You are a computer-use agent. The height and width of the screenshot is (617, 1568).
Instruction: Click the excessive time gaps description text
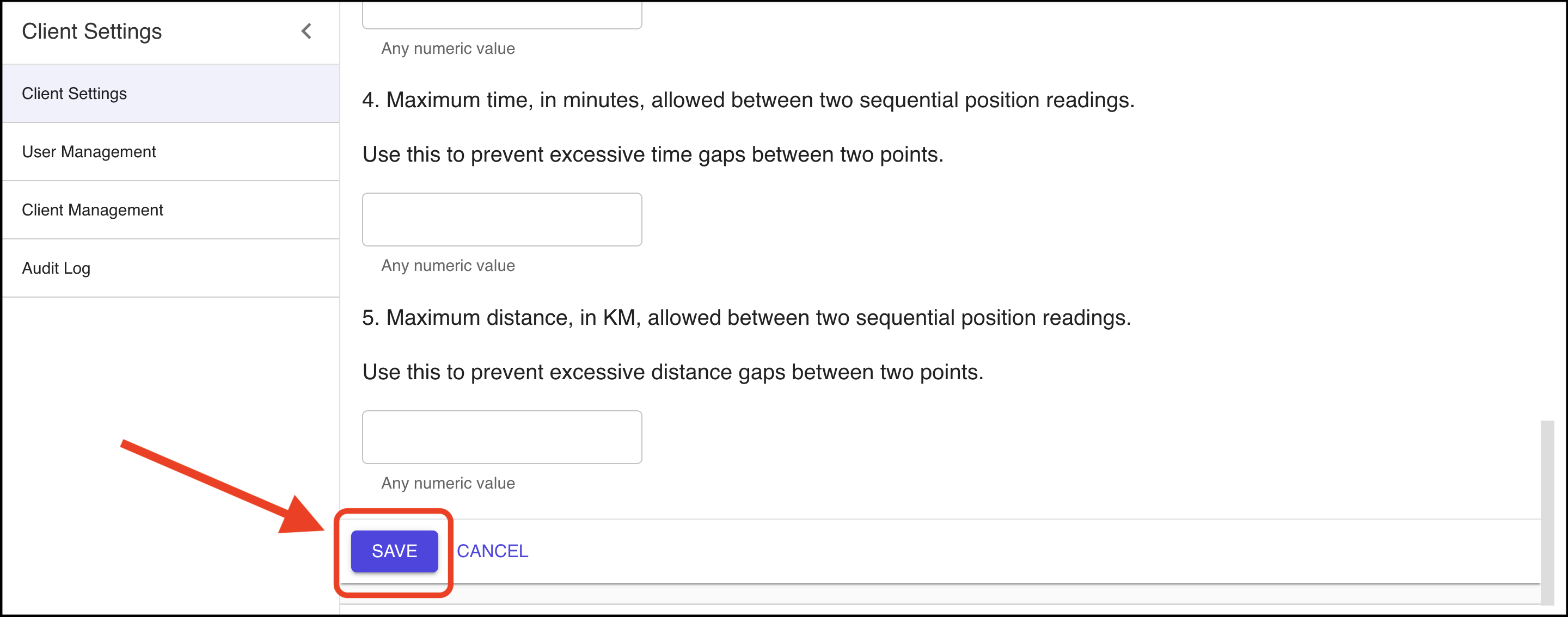(653, 155)
